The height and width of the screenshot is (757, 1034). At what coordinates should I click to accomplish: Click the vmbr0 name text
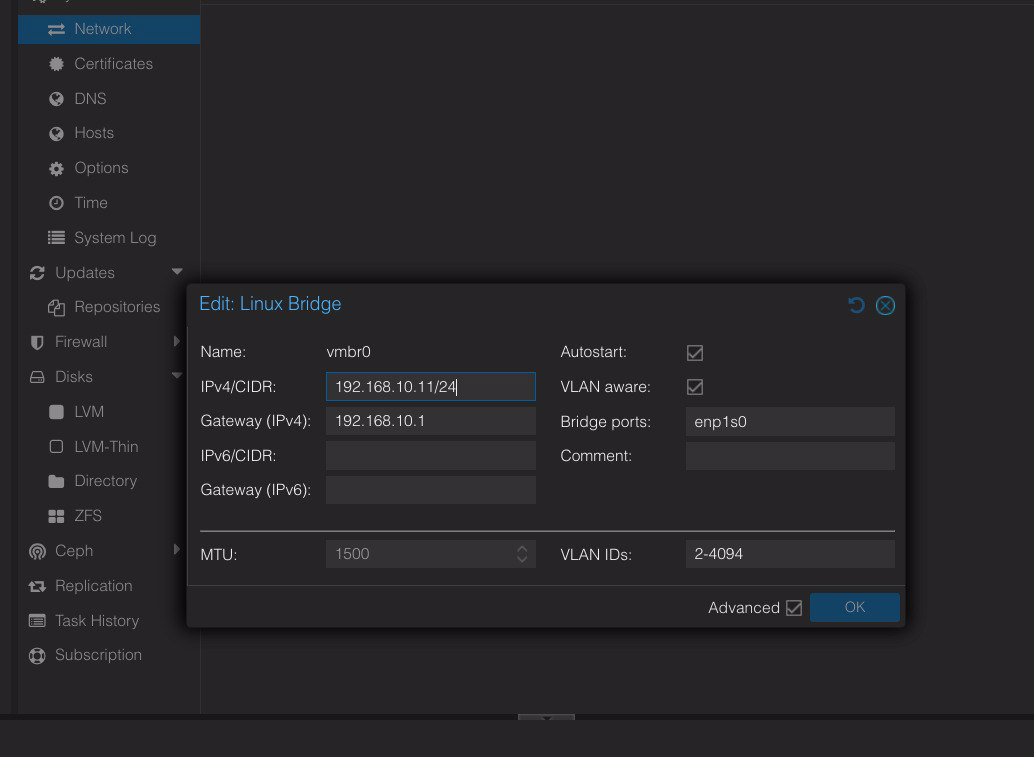click(x=348, y=352)
